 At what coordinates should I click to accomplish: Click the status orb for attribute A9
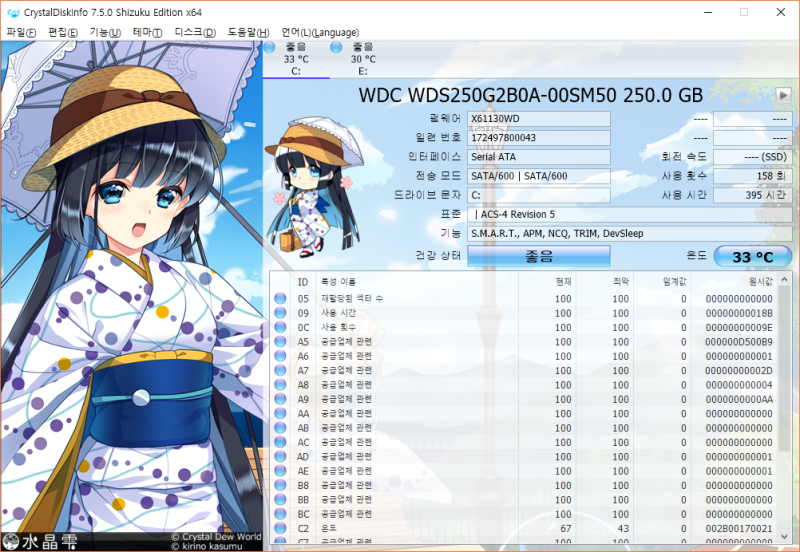point(280,399)
